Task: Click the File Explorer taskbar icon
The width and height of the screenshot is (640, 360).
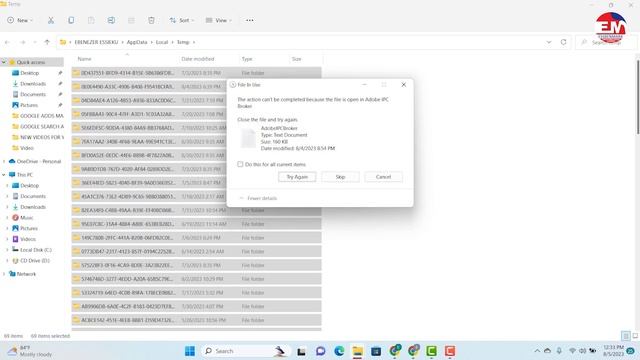Action: (x=358, y=351)
